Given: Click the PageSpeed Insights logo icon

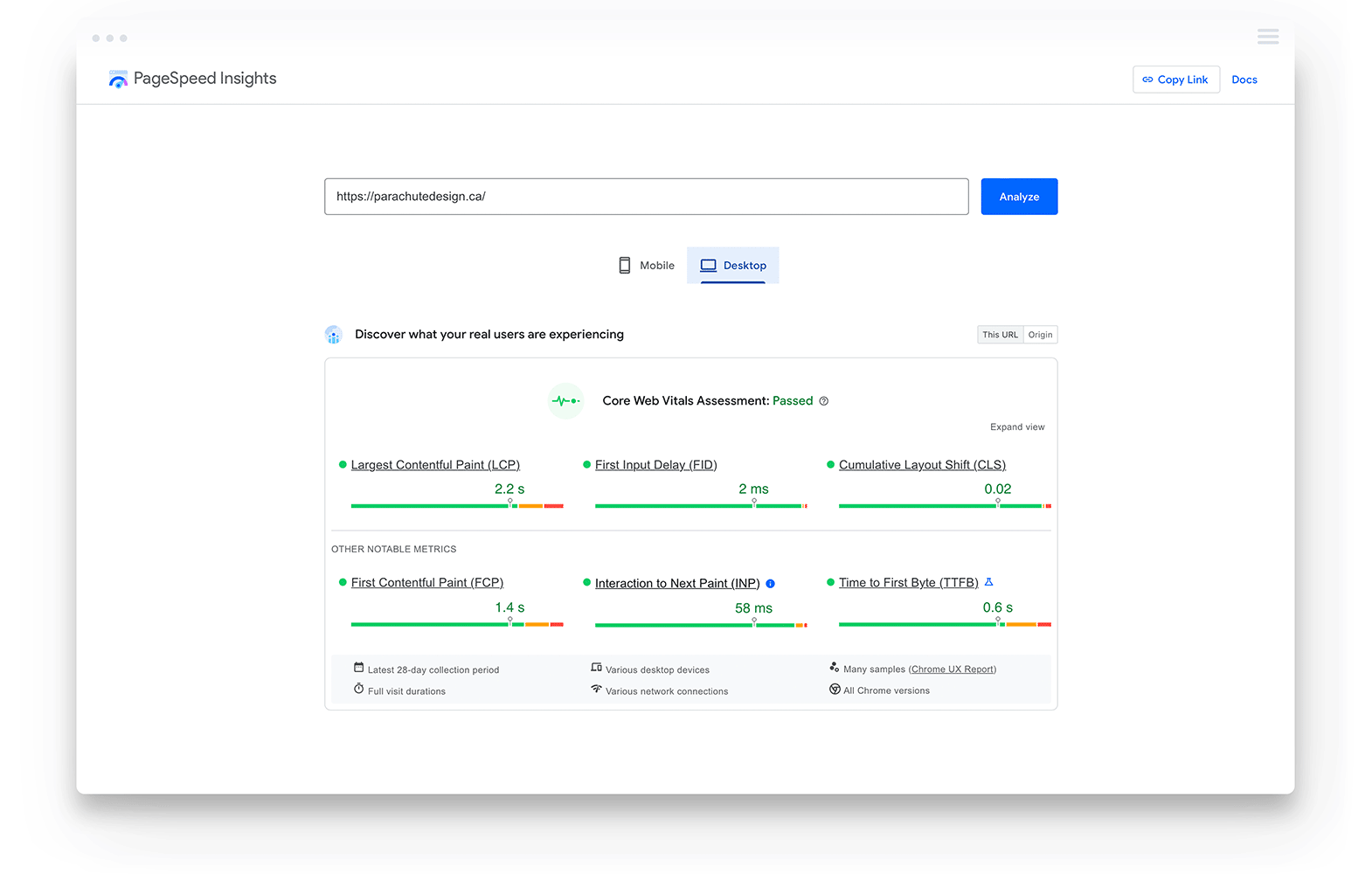Looking at the screenshot, I should coord(118,79).
